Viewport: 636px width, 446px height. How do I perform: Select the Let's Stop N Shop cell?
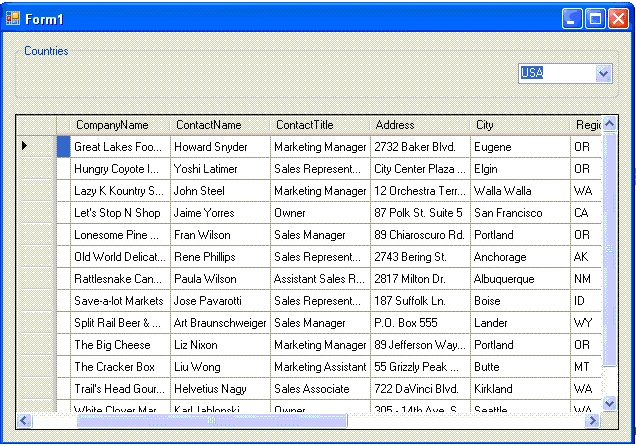tap(120, 213)
